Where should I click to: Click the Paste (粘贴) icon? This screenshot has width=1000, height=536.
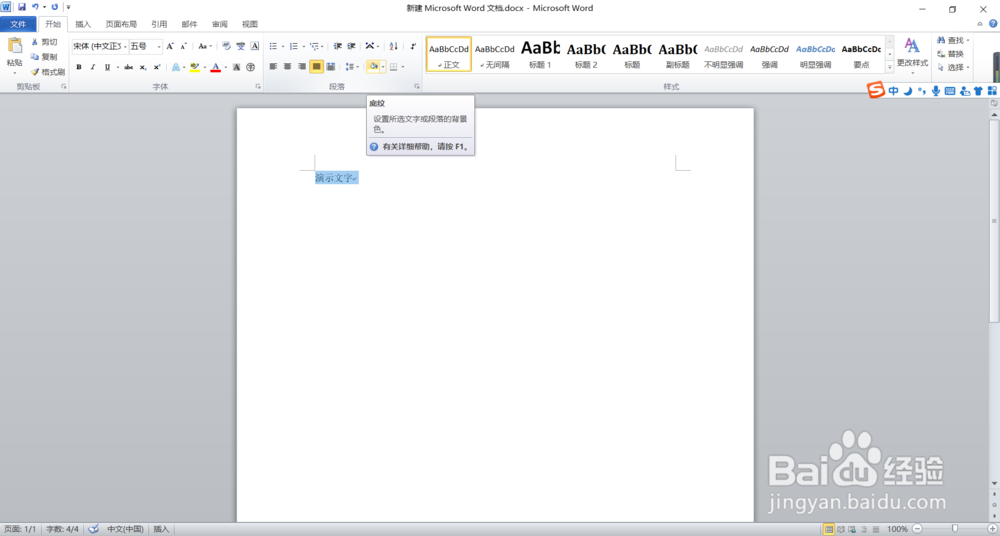14,47
